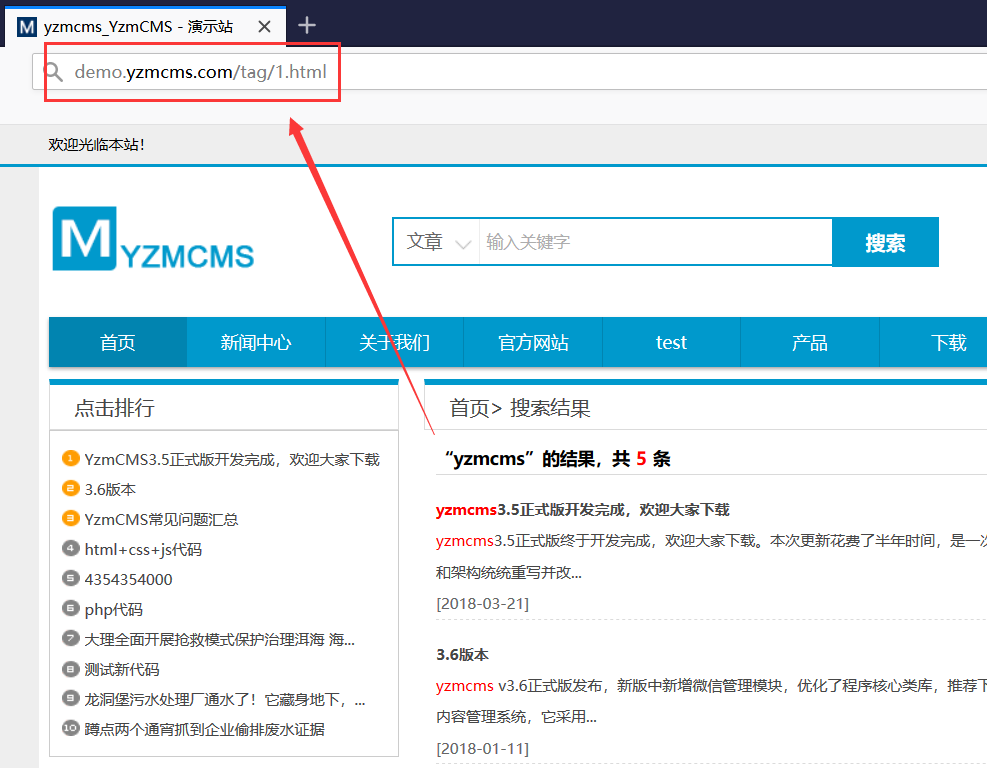Image resolution: width=987 pixels, height=768 pixels.
Task: Open a new browser tab with plus
Action: coord(307,26)
